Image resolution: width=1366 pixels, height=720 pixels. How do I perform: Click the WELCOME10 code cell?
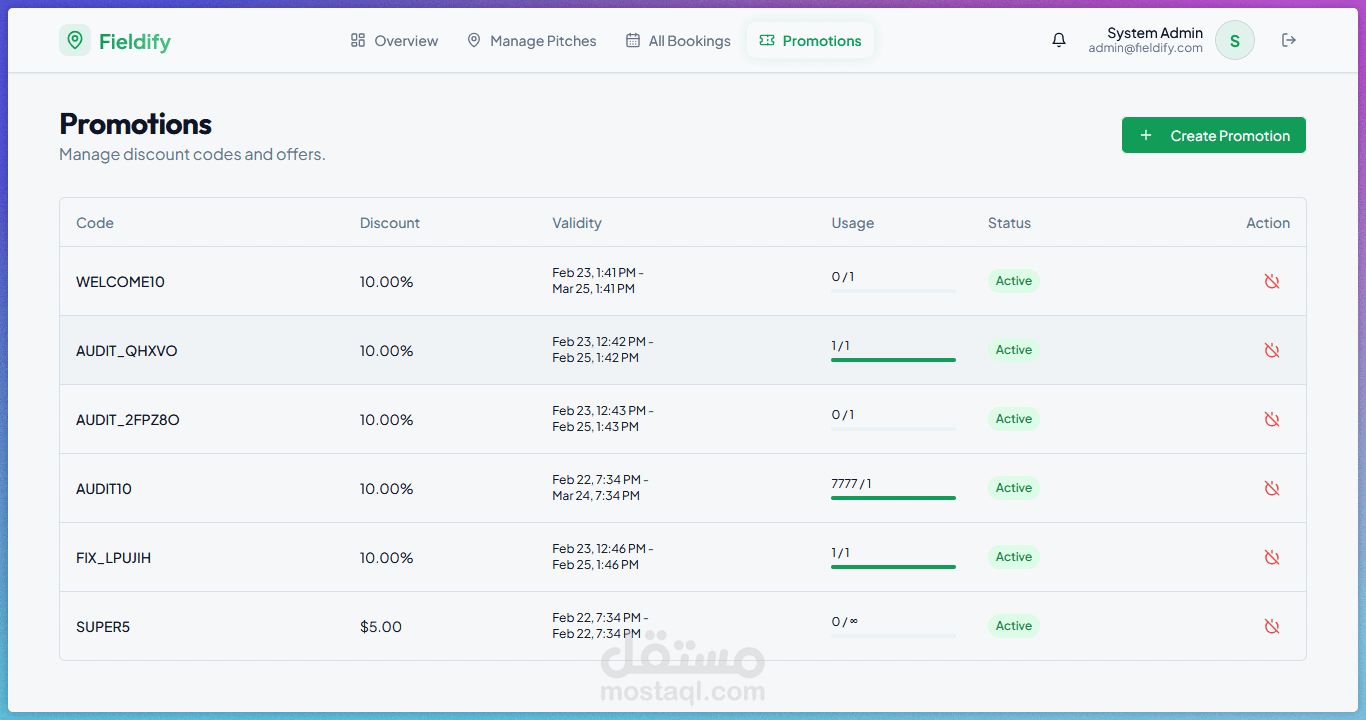[120, 282]
